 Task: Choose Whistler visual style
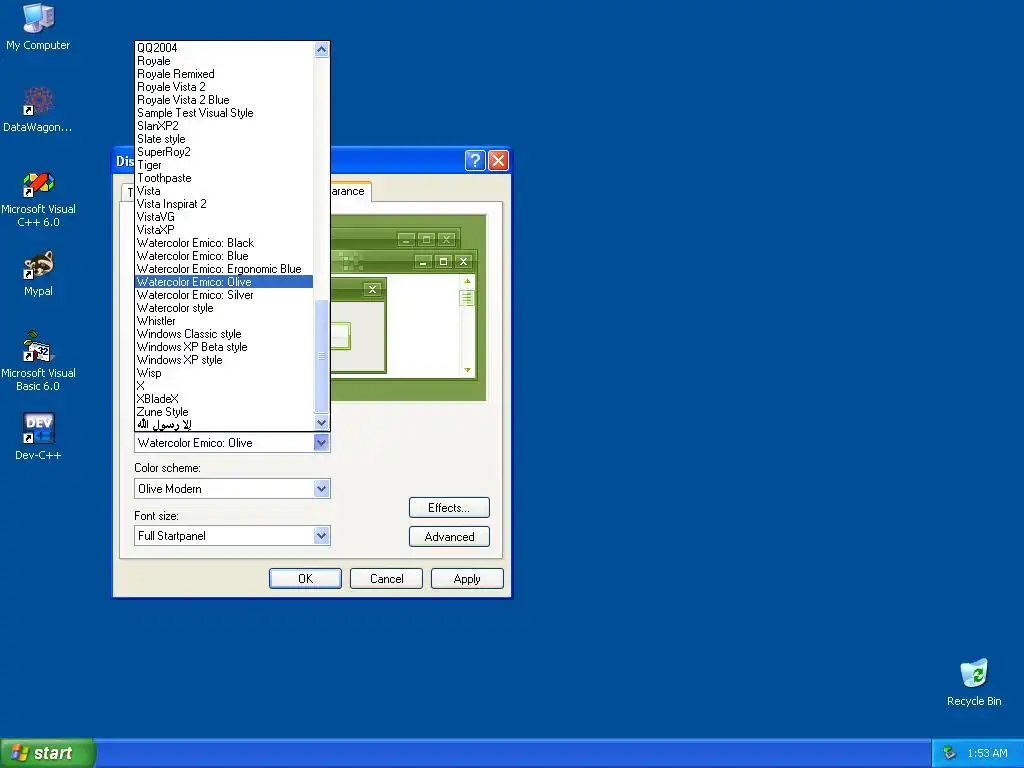pyautogui.click(x=224, y=321)
